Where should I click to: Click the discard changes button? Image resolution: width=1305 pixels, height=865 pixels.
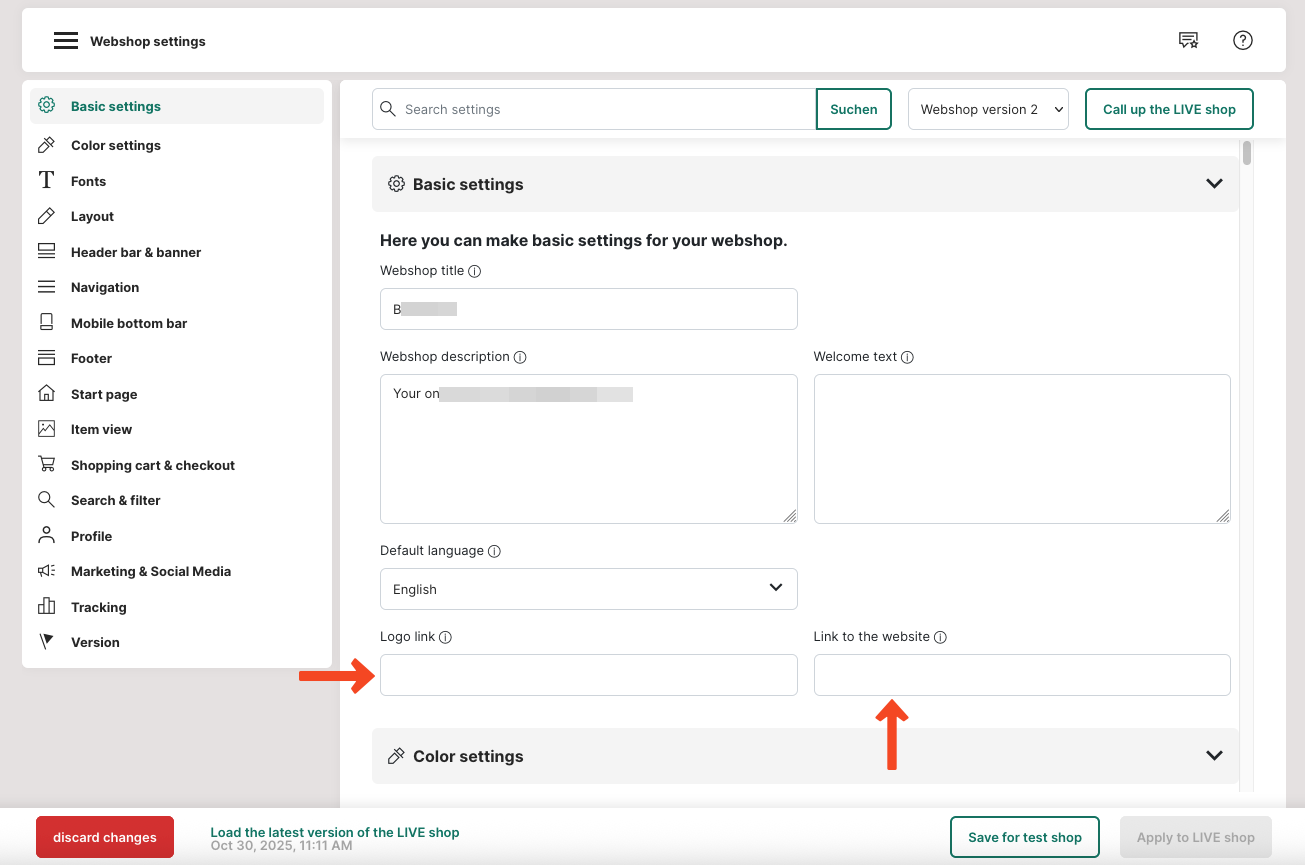pyautogui.click(x=105, y=837)
